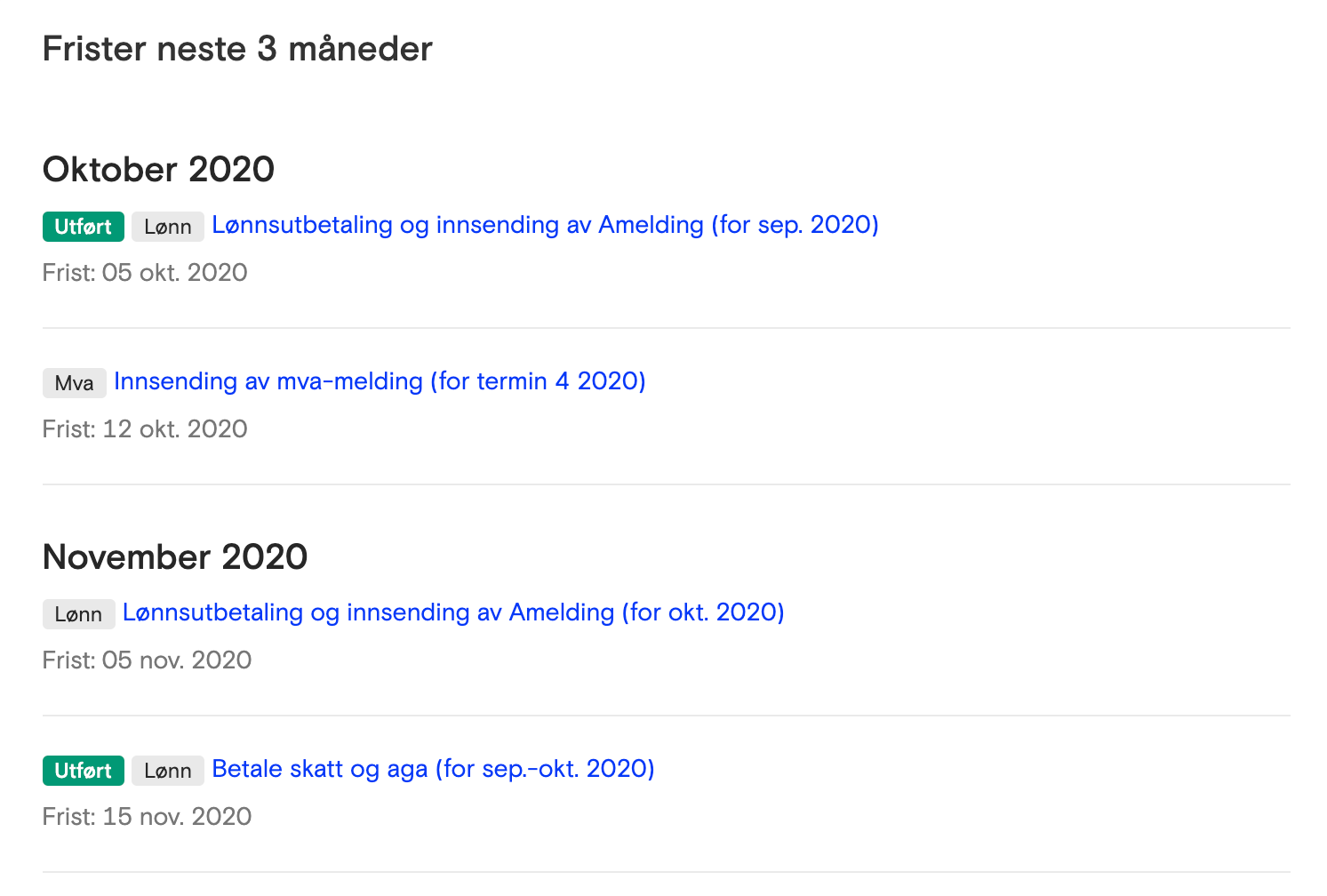Click deadline text Frist: 05 okt. 2020
The width and height of the screenshot is (1327, 896).
[x=145, y=272]
